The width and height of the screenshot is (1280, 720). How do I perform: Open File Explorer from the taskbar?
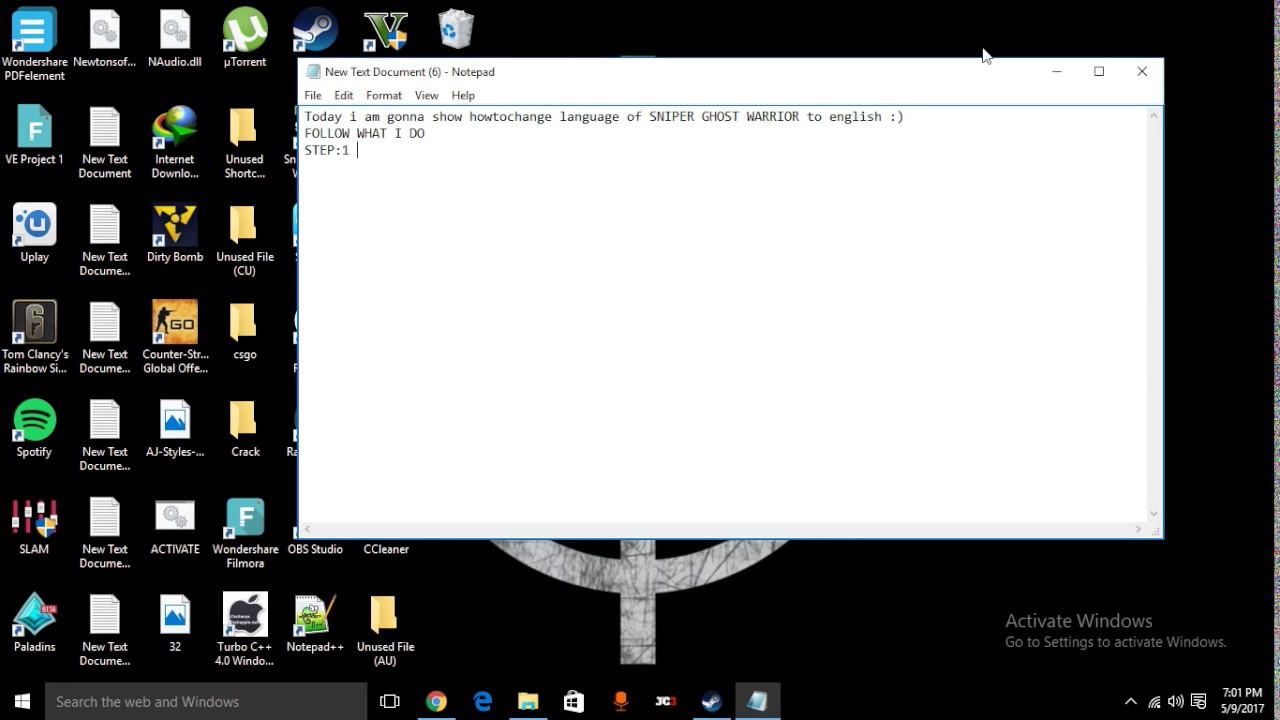pyautogui.click(x=528, y=701)
